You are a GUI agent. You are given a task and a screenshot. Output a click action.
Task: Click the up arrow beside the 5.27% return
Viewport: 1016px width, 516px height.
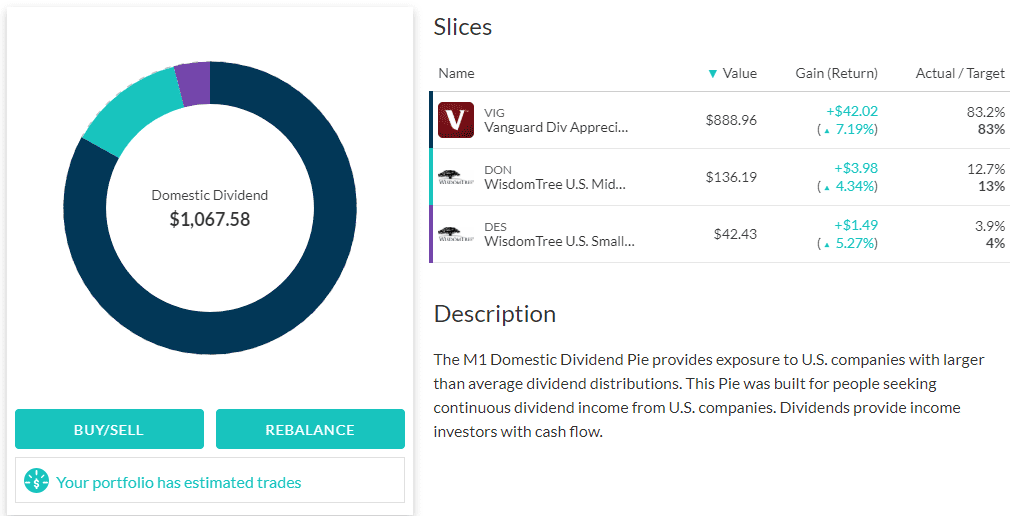click(x=827, y=244)
